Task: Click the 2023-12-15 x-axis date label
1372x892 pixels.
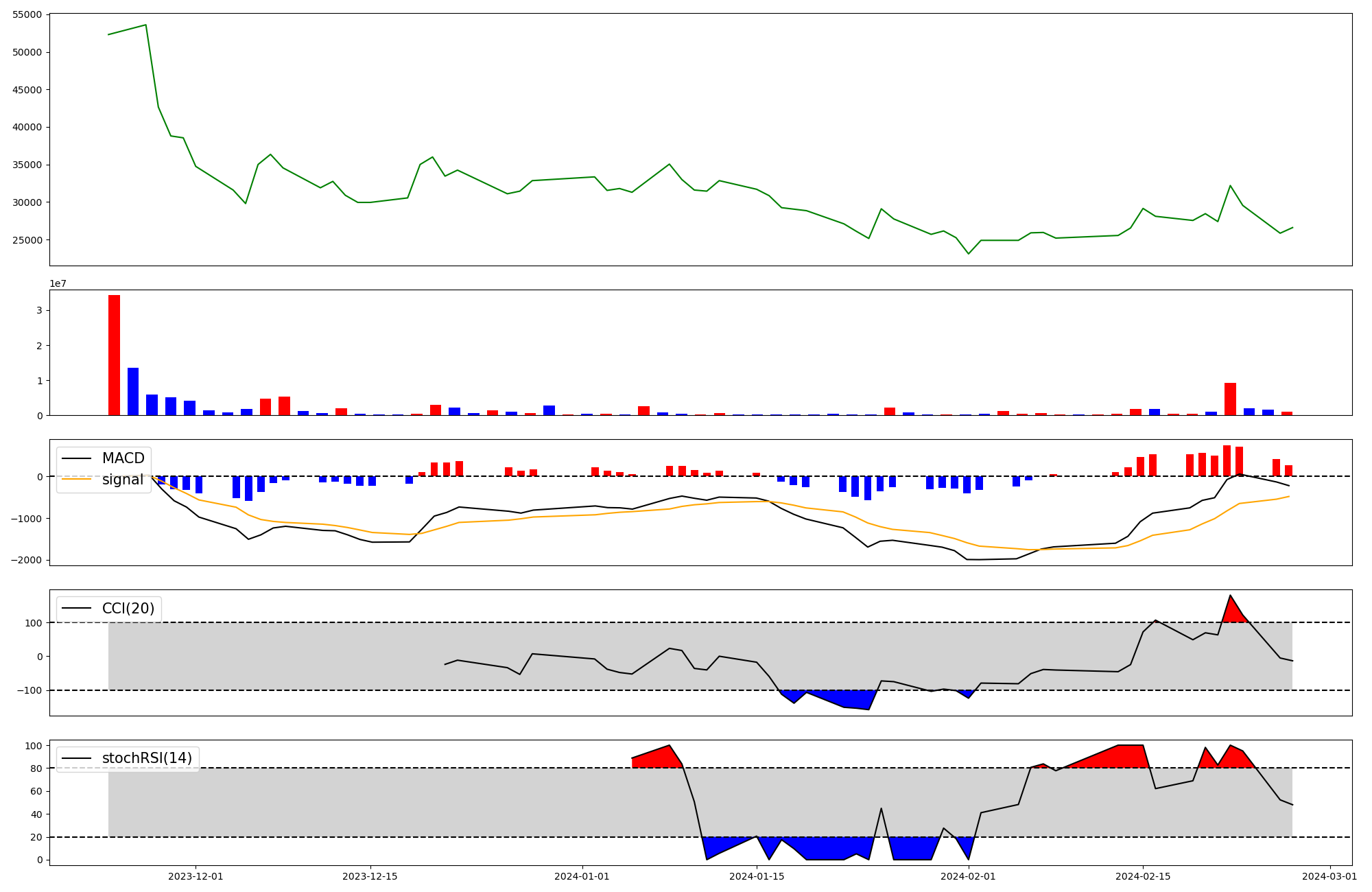Action: click(x=370, y=876)
